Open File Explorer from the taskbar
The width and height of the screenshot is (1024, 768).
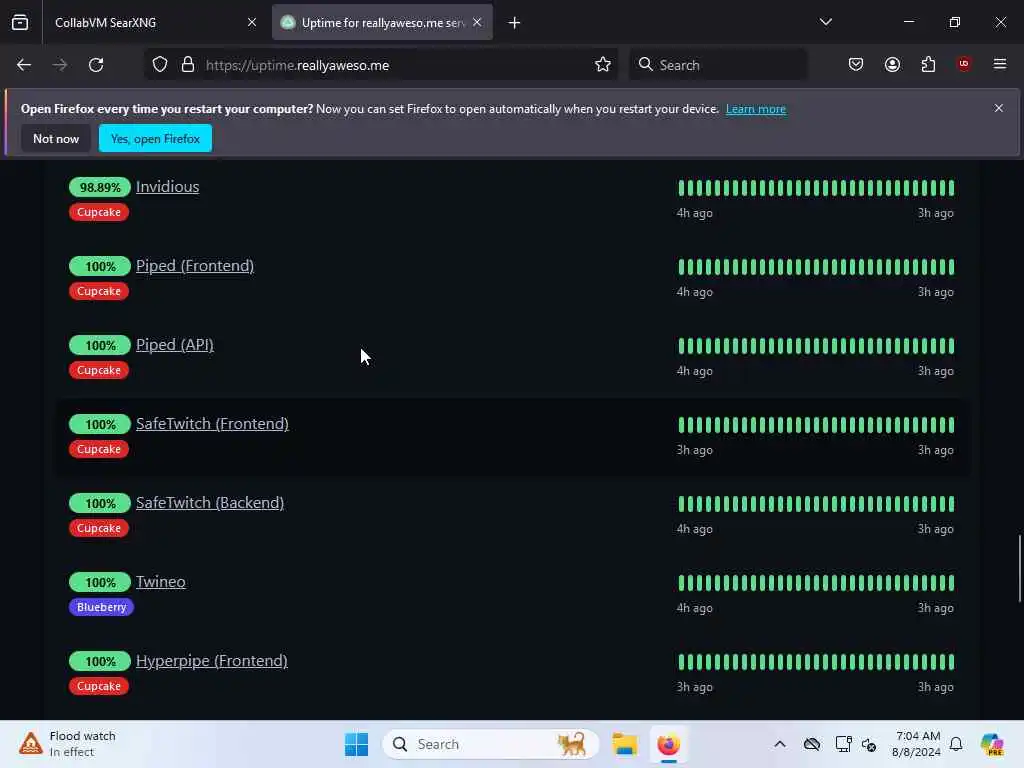click(x=624, y=744)
